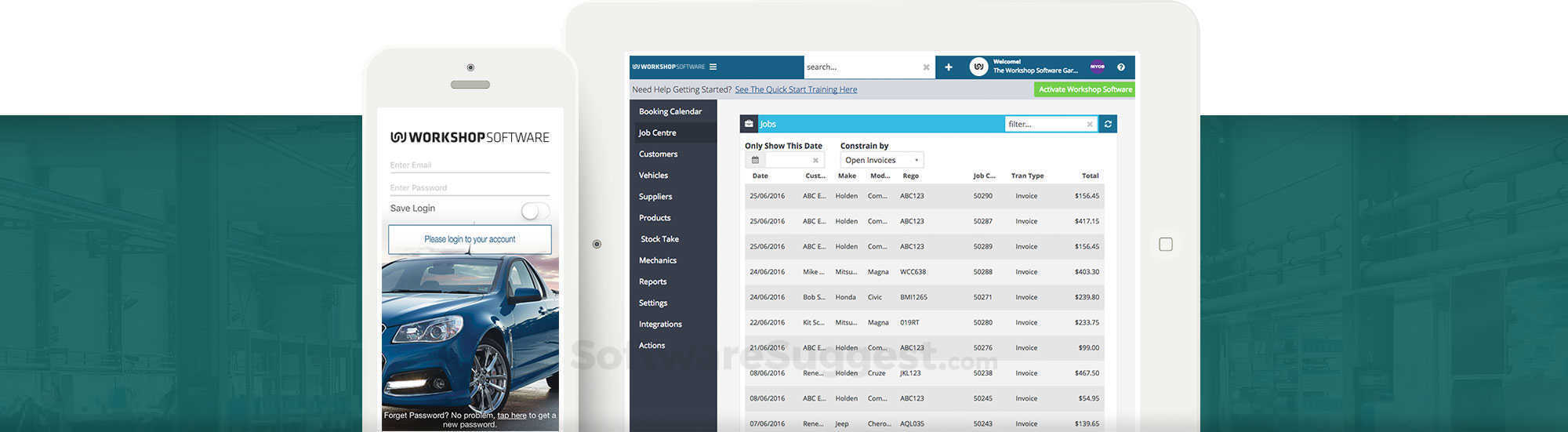Sort by the Date column header
This screenshot has height=432, width=1568.
click(x=760, y=176)
